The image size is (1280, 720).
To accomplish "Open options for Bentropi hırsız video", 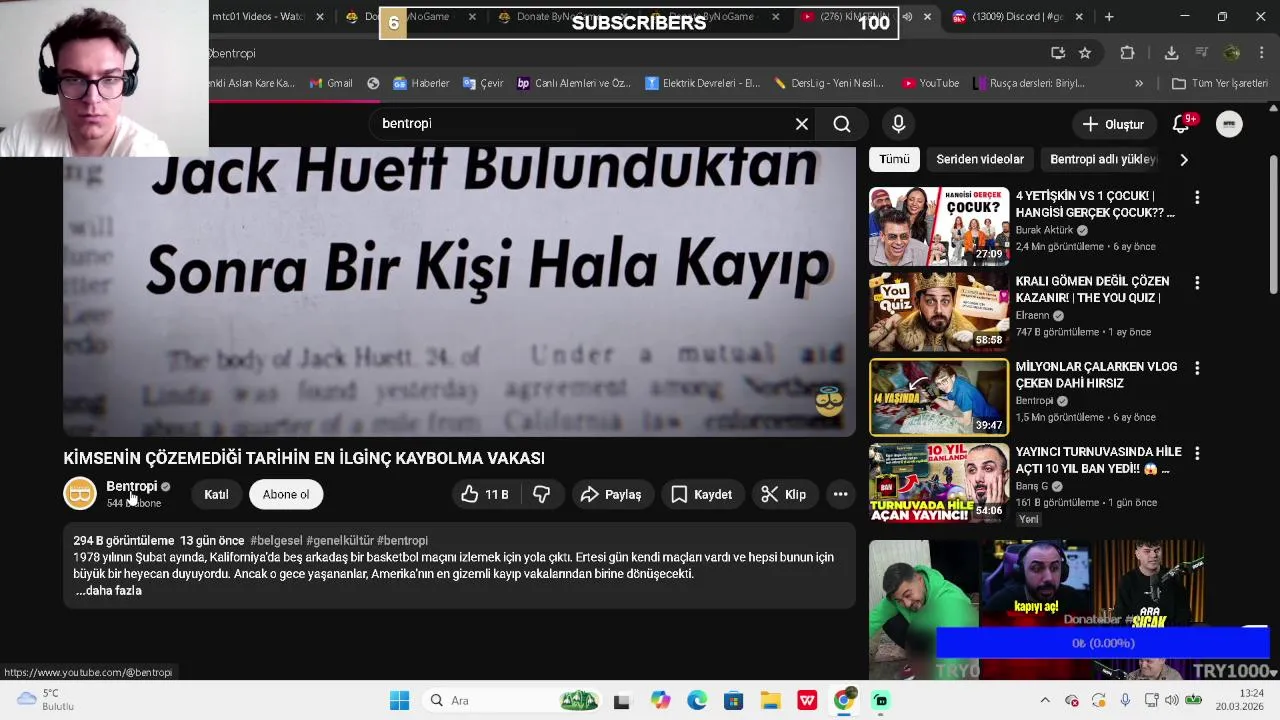I will pyautogui.click(x=1197, y=368).
